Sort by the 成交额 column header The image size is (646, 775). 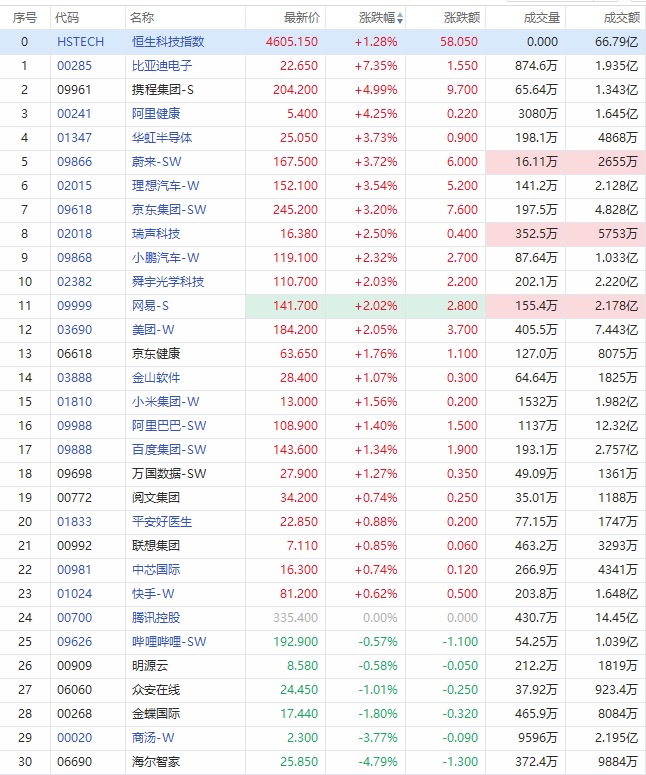pyautogui.click(x=622, y=18)
